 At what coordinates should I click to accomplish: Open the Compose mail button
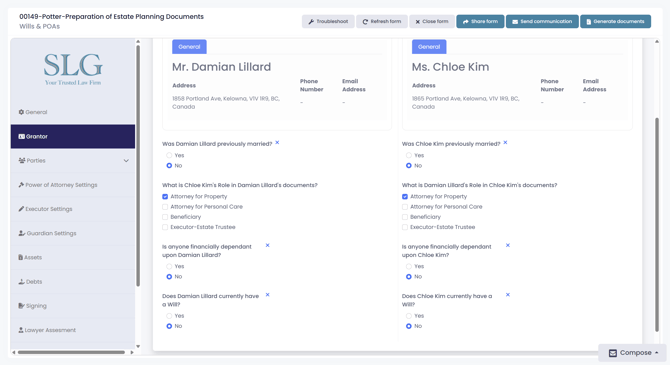coord(633,353)
